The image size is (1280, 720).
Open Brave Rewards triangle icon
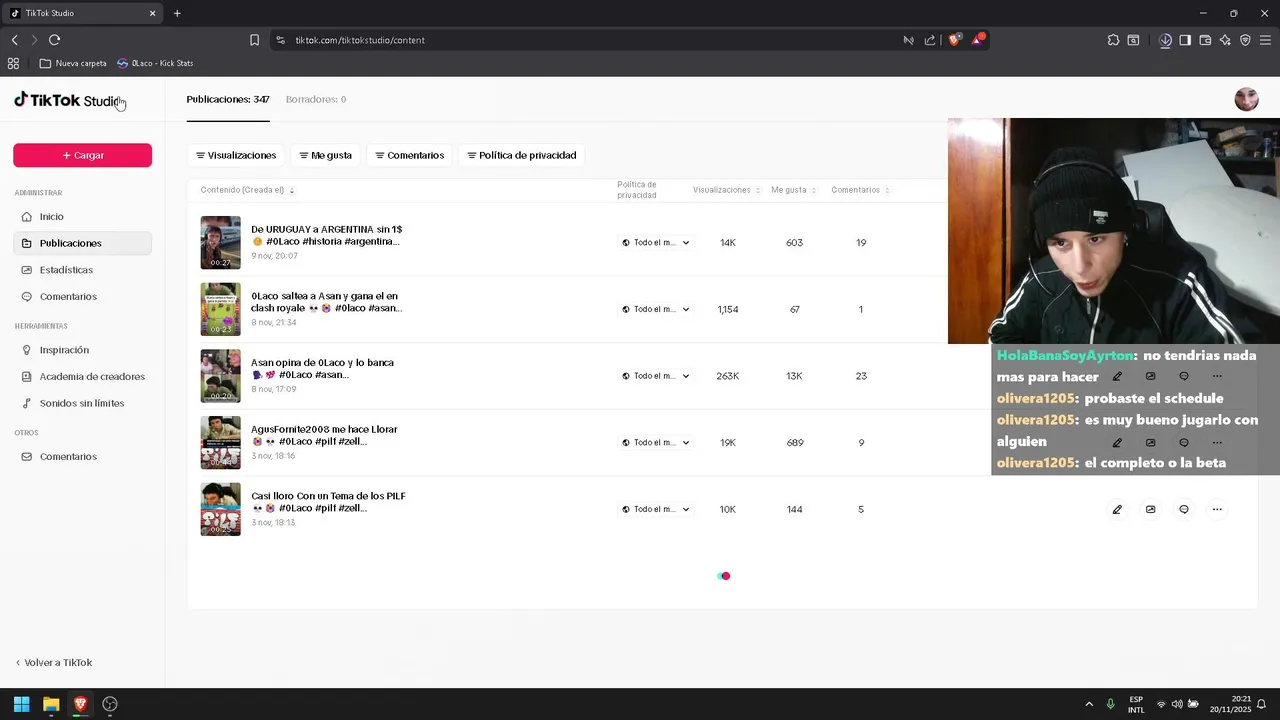tap(978, 40)
